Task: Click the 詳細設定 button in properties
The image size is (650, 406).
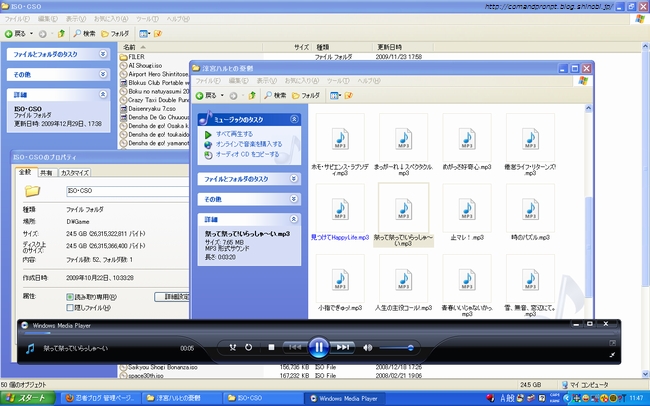Action: point(172,297)
